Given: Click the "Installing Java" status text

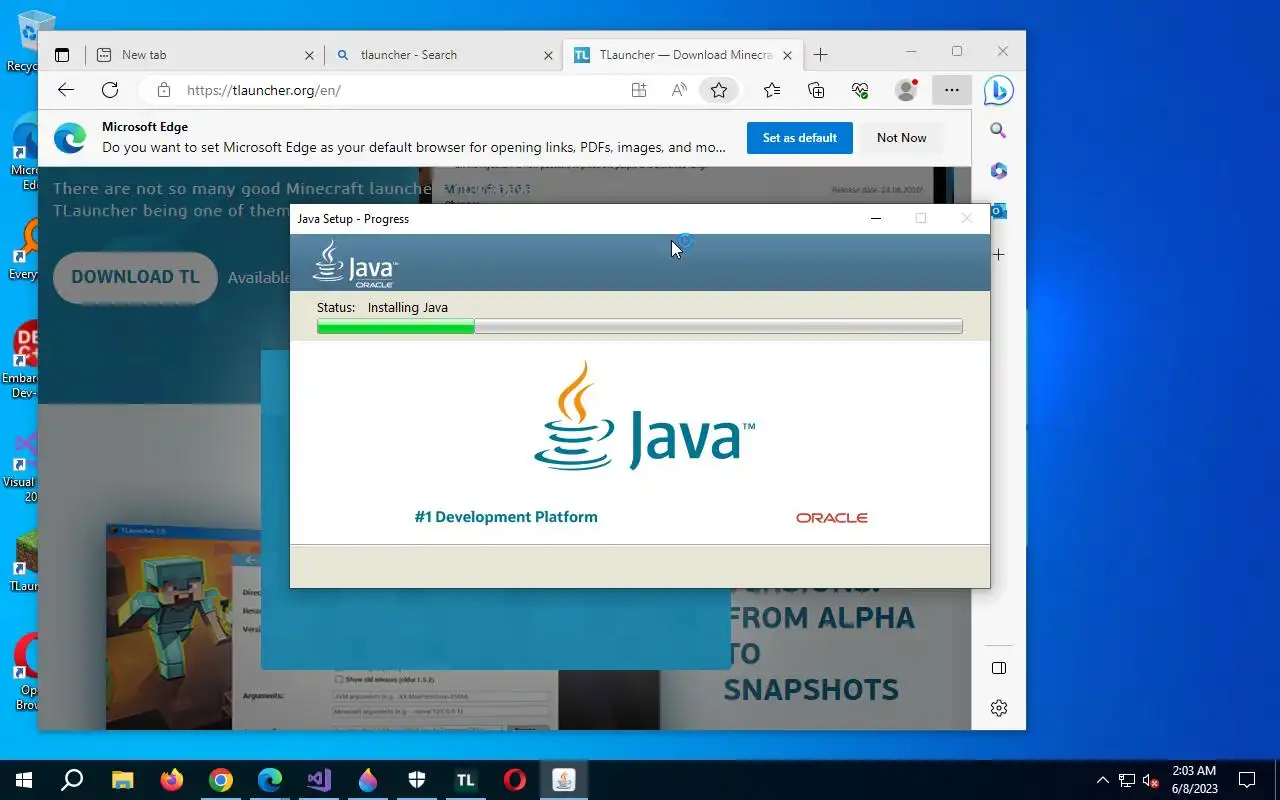Looking at the screenshot, I should click(408, 307).
